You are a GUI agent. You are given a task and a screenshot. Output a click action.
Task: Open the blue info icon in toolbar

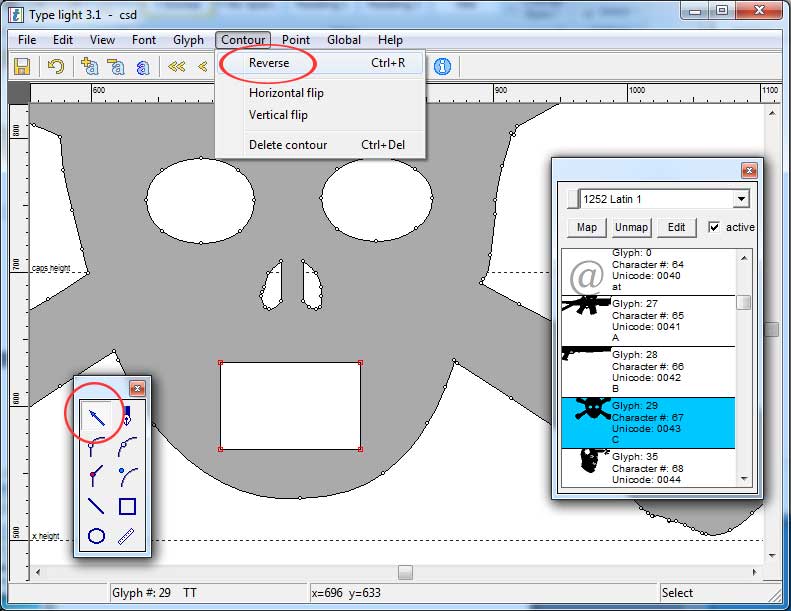[442, 67]
